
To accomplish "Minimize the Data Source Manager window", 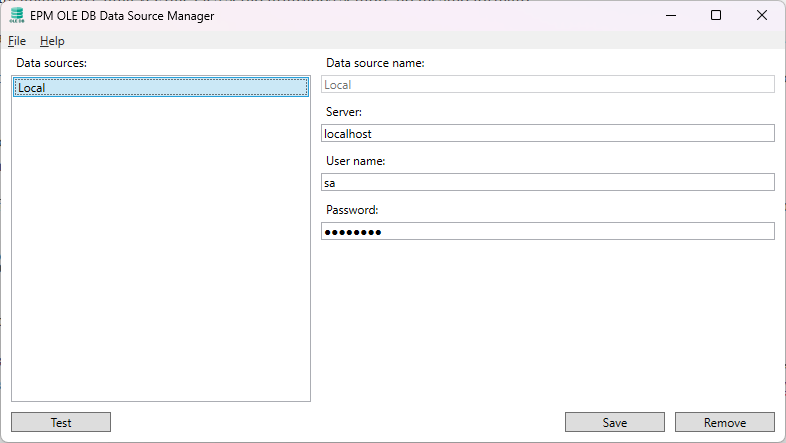I will pyautogui.click(x=671, y=16).
